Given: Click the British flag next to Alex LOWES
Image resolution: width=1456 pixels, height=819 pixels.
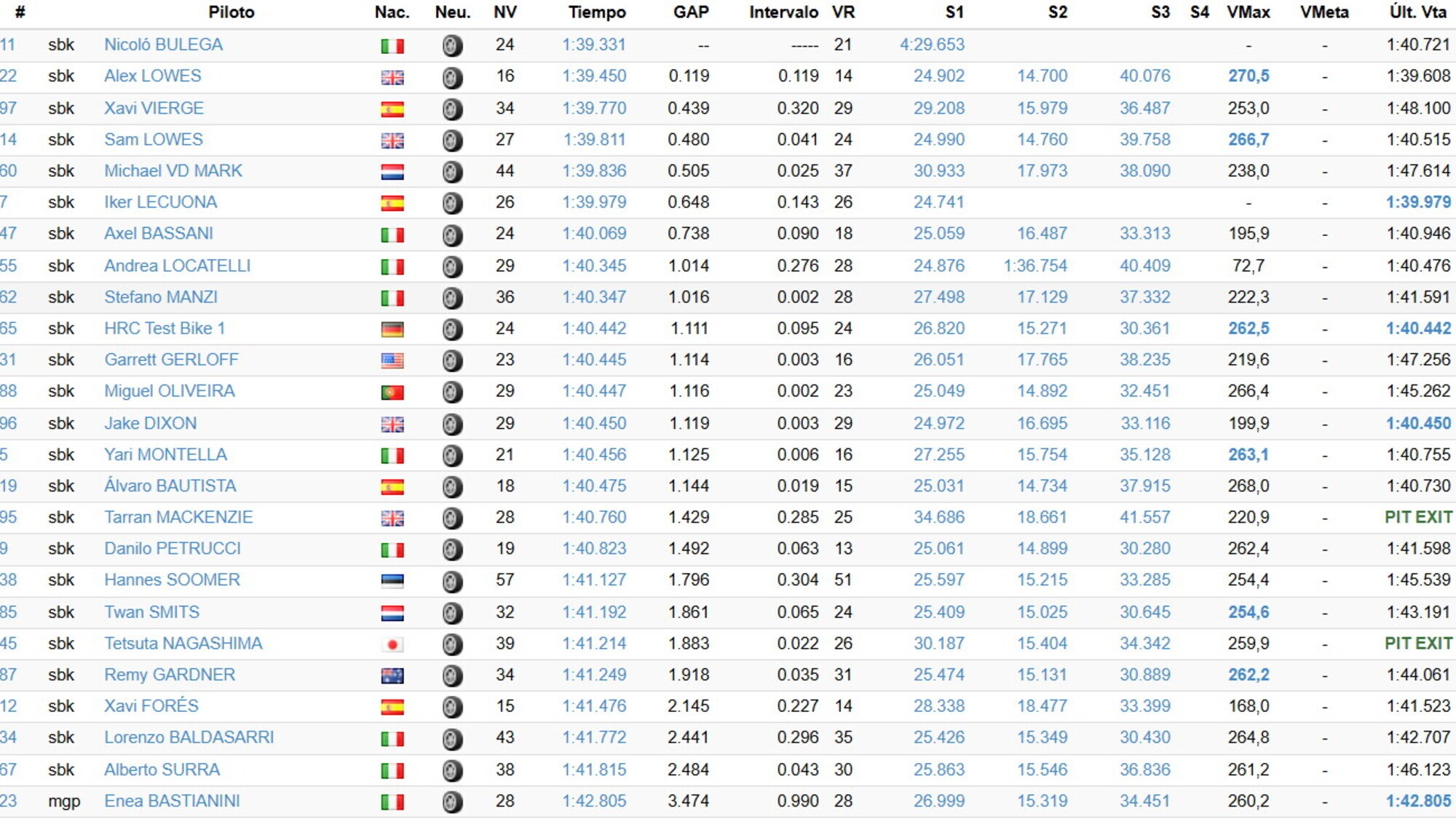Looking at the screenshot, I should pos(392,77).
